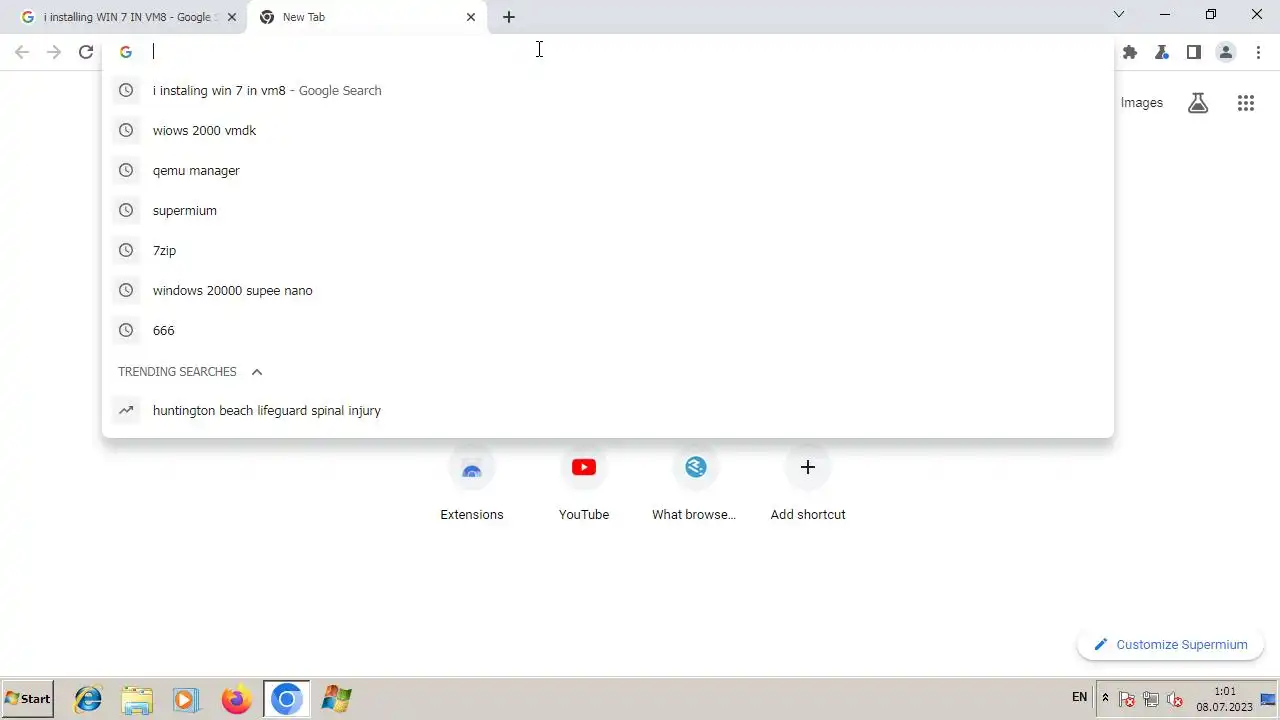Screen dimensions: 1280x720
Task: Open Windows Media Player from the taskbar
Action: pyautogui.click(x=186, y=699)
